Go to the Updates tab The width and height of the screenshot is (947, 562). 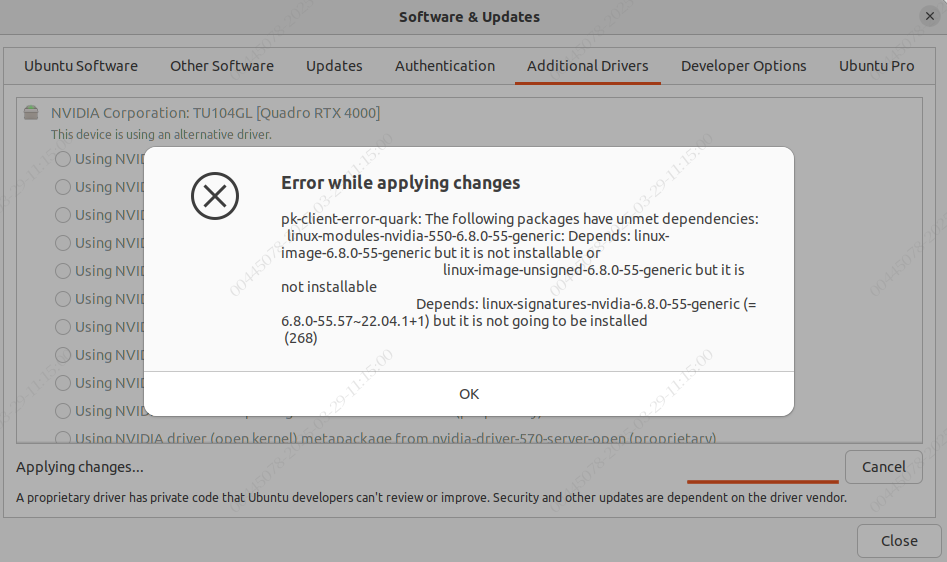coord(334,66)
